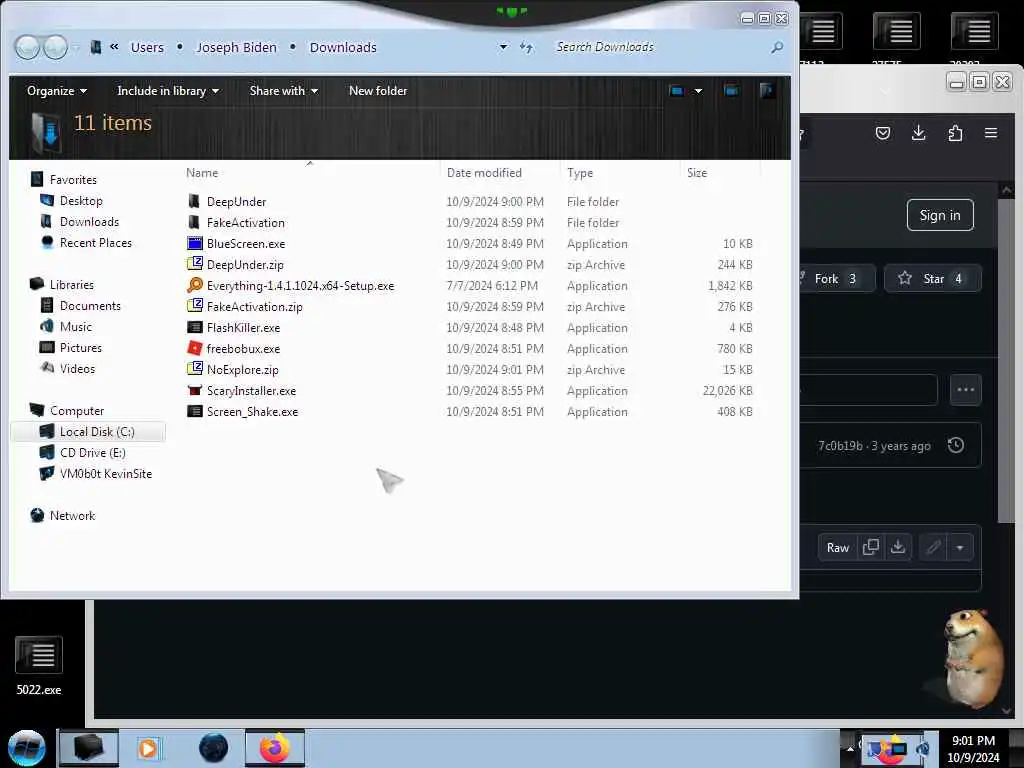Click the GitHub copy raw file icon
The image size is (1024, 768).
click(871, 547)
